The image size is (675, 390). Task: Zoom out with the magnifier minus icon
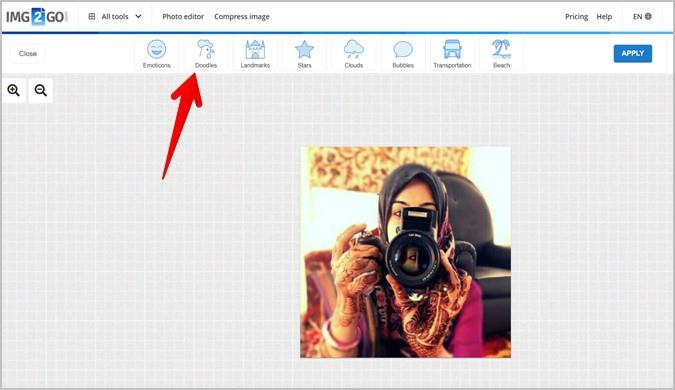(41, 90)
